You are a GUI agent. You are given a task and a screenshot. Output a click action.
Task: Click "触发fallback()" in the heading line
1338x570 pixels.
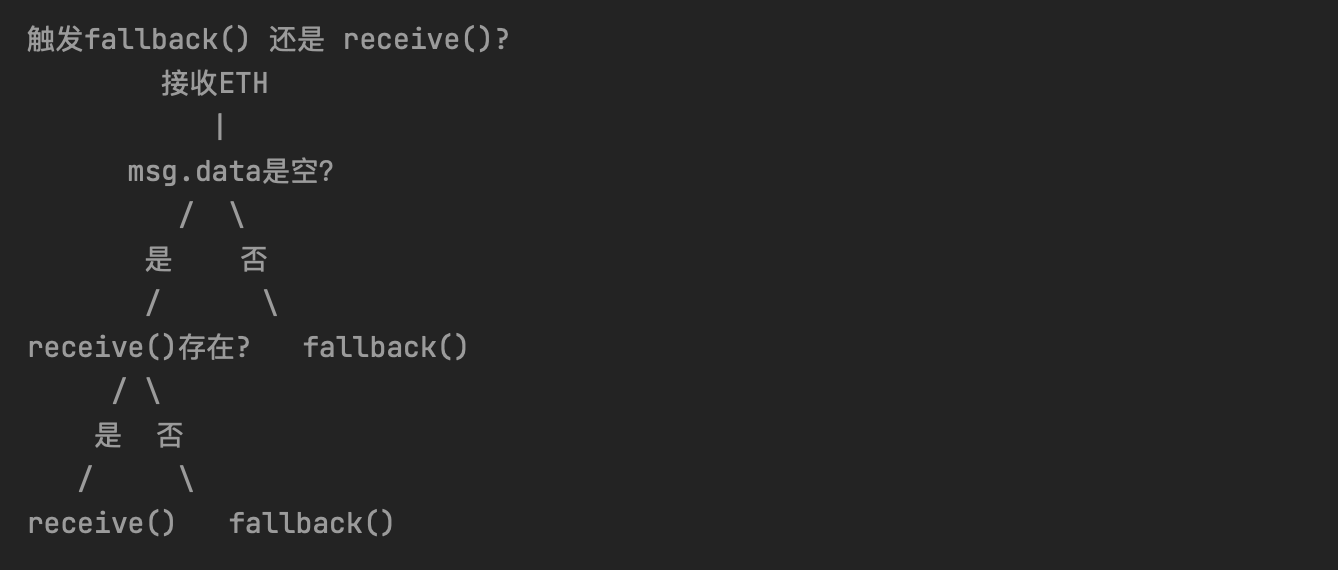138,40
